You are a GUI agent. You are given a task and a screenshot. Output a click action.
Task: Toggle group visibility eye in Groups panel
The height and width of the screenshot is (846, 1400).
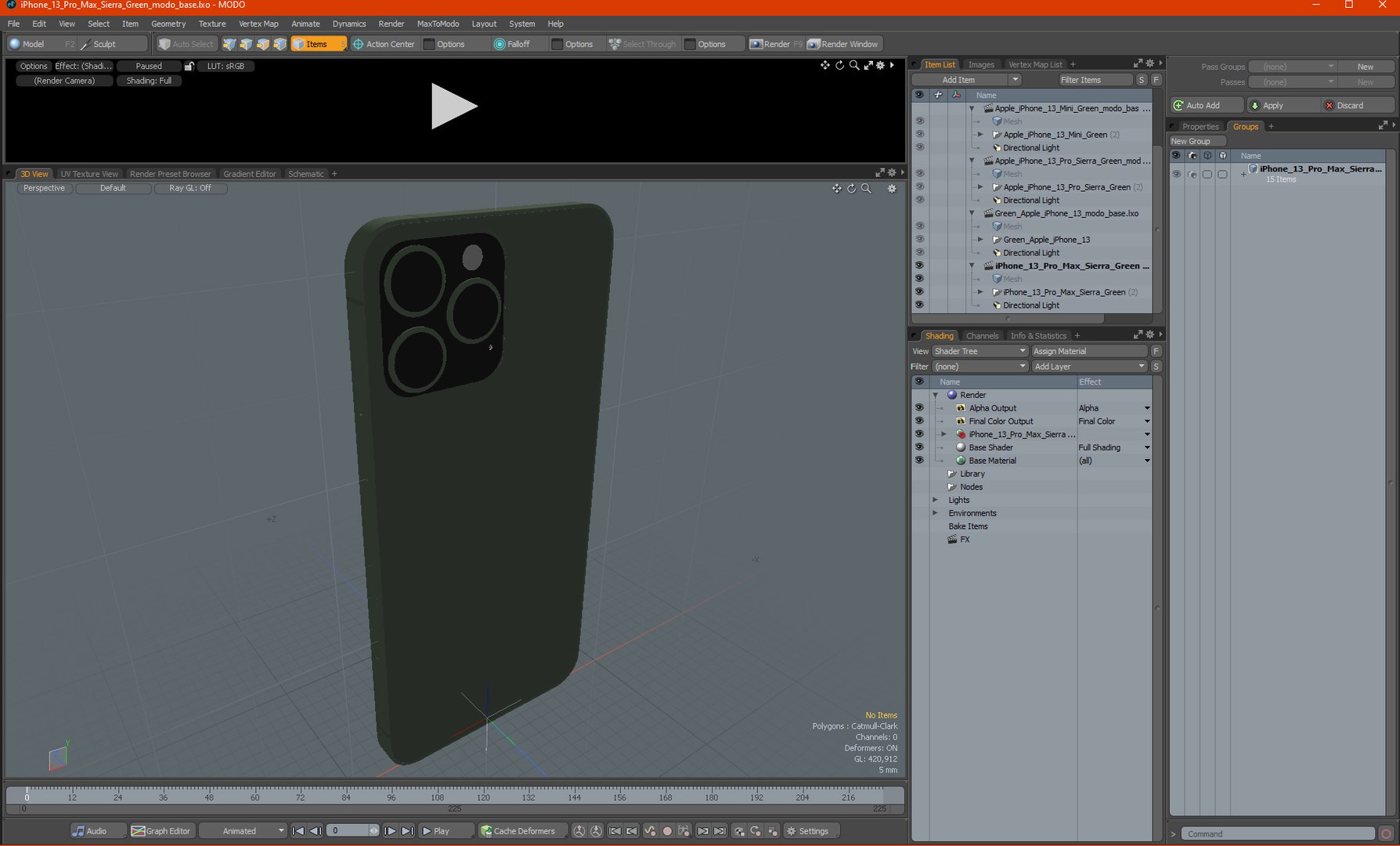pos(1176,174)
